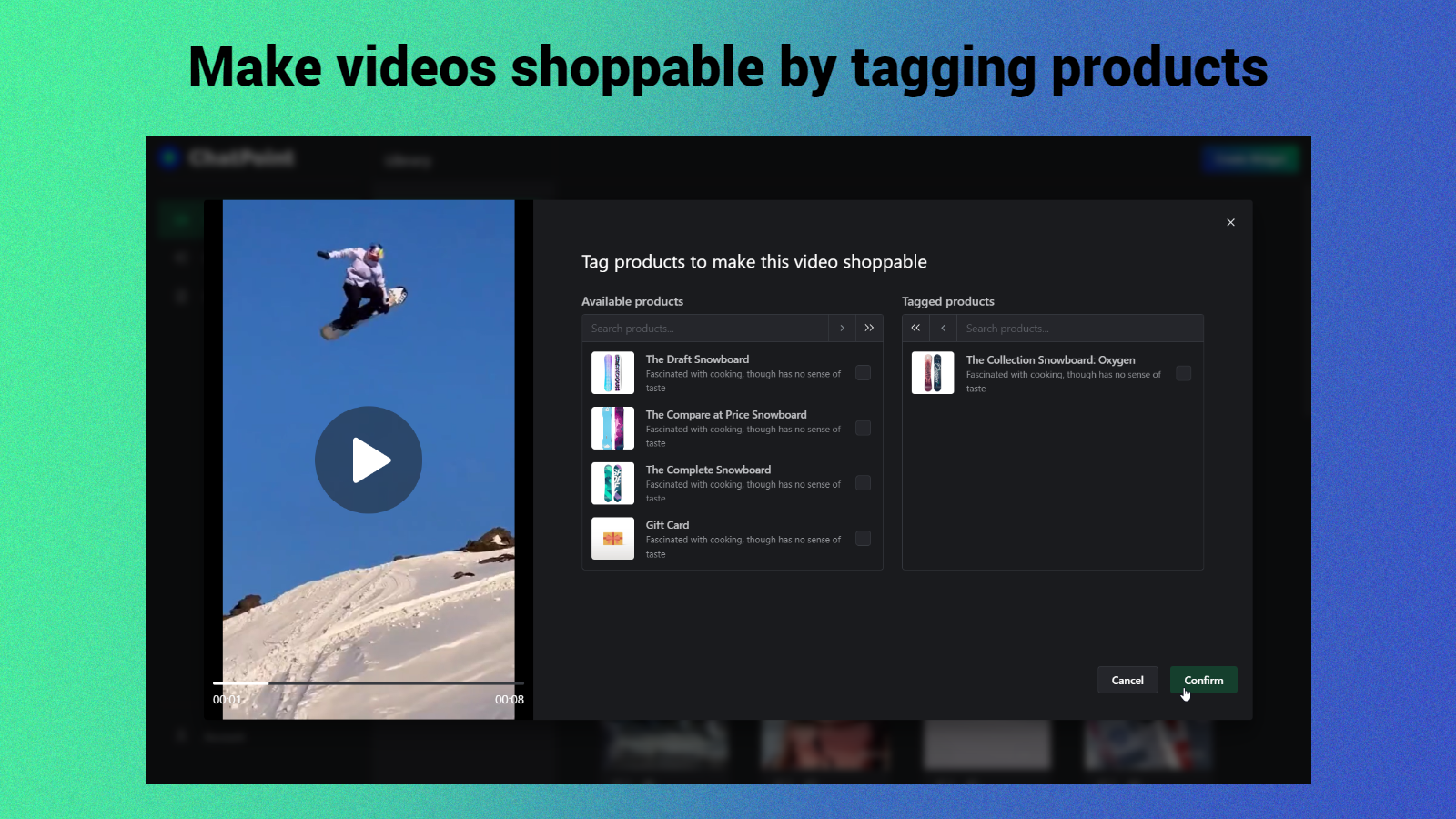The image size is (1456, 819).
Task: Play the snowboarding video
Action: [x=368, y=460]
